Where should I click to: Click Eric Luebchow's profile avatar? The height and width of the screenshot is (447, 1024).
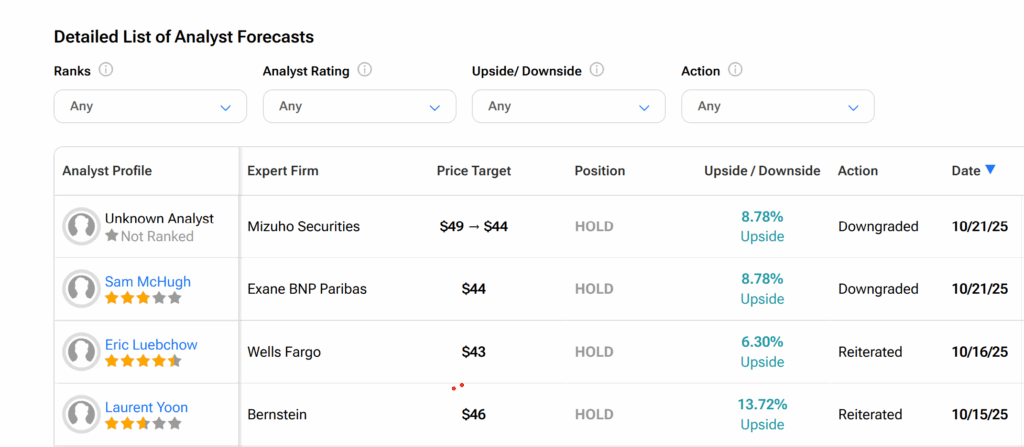pos(81,352)
